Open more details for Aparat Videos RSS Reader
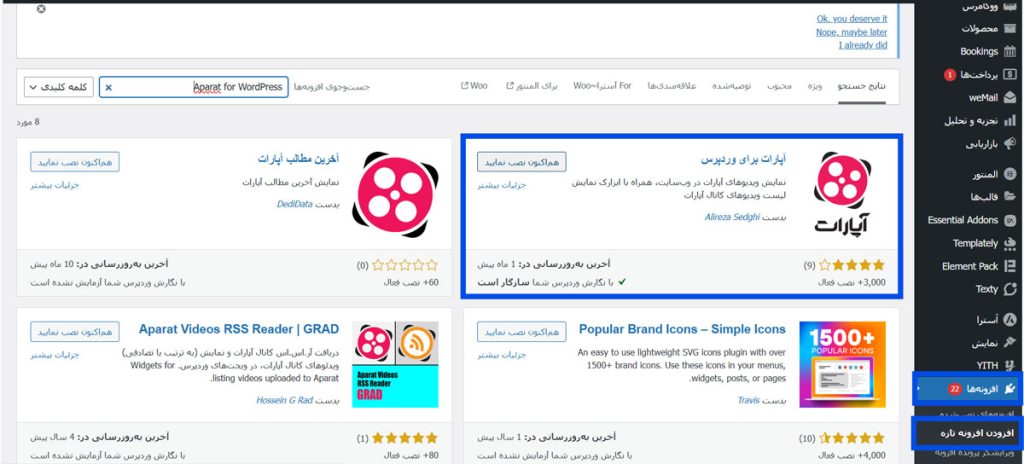The image size is (1024, 464). (55, 355)
